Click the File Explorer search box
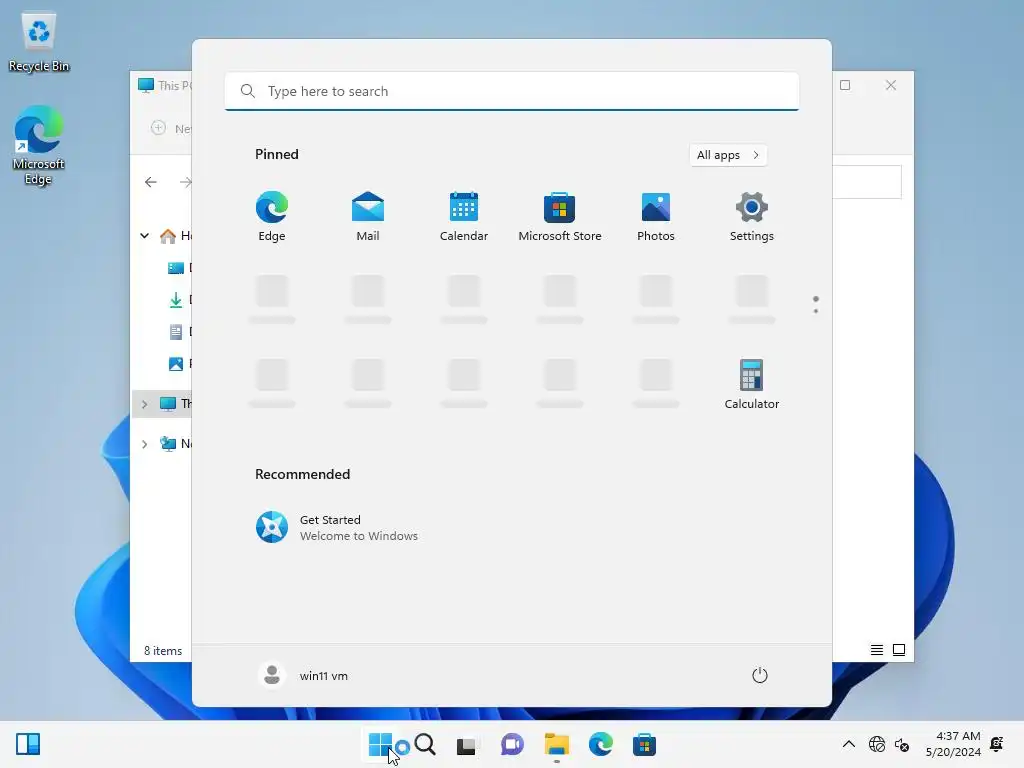The image size is (1024, 768). click(x=867, y=182)
